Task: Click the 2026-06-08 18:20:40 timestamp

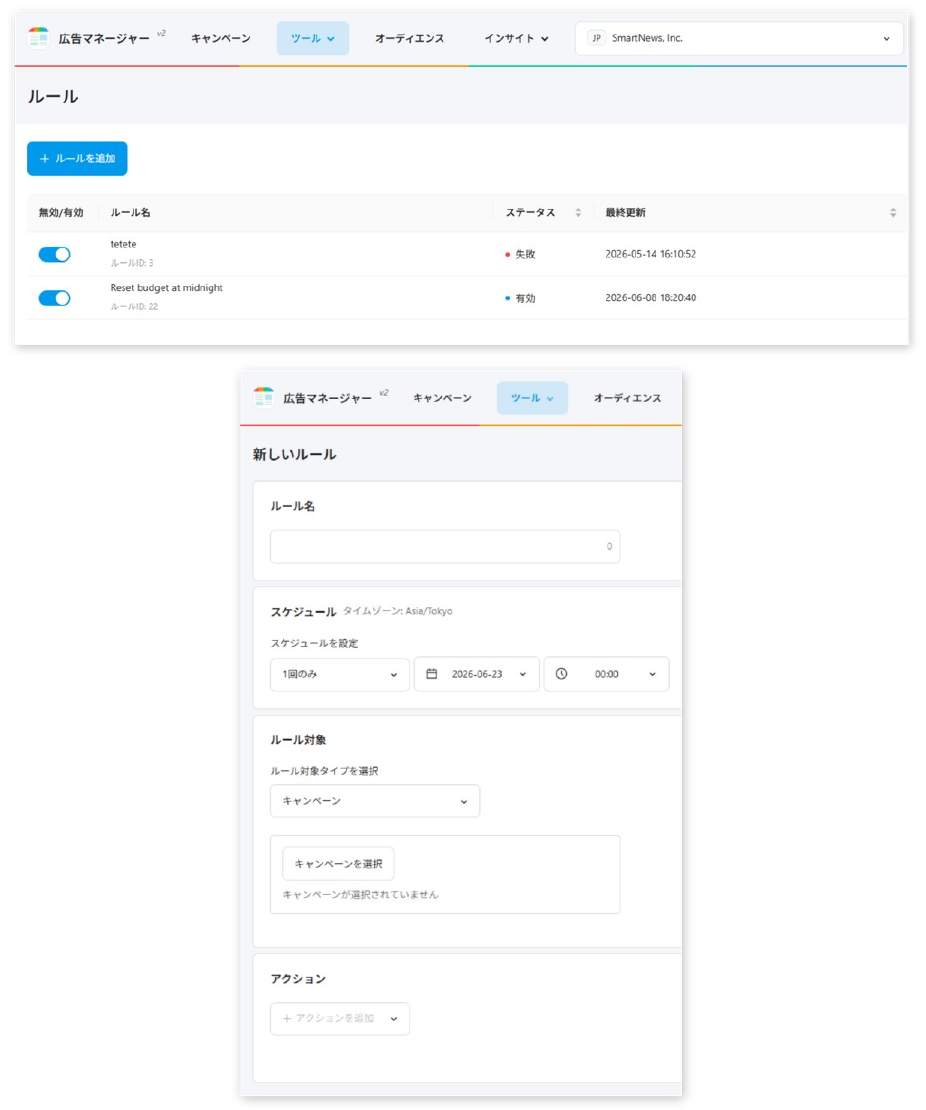Action: (x=651, y=298)
